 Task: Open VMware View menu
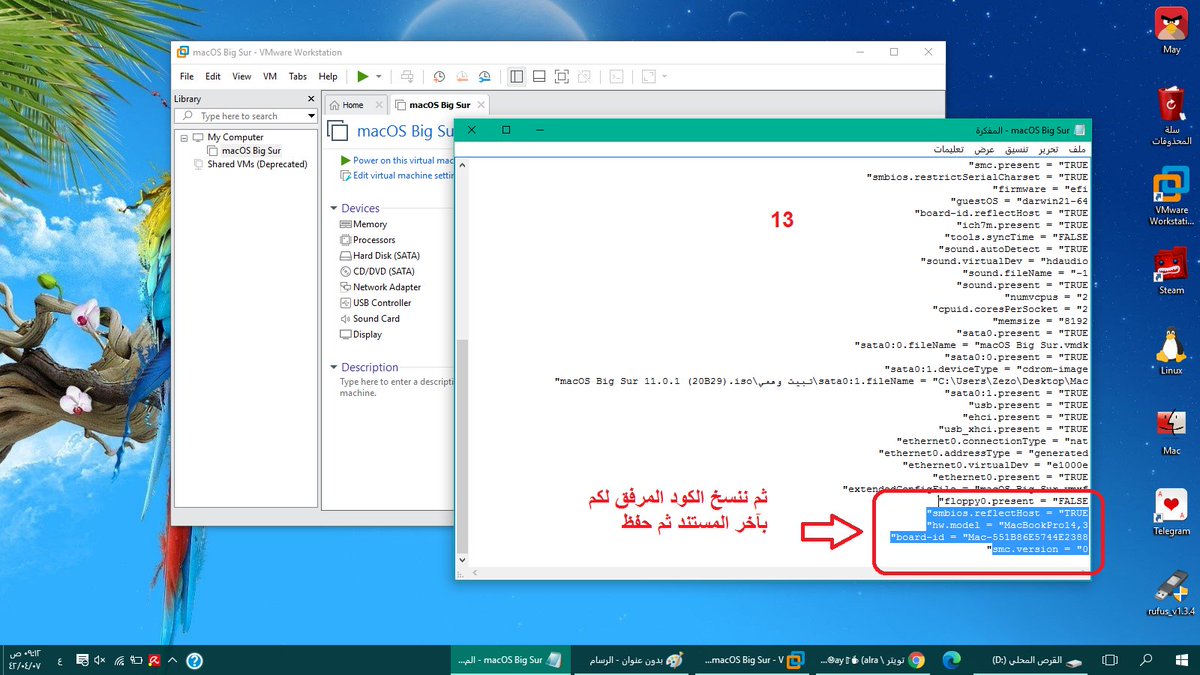point(242,76)
